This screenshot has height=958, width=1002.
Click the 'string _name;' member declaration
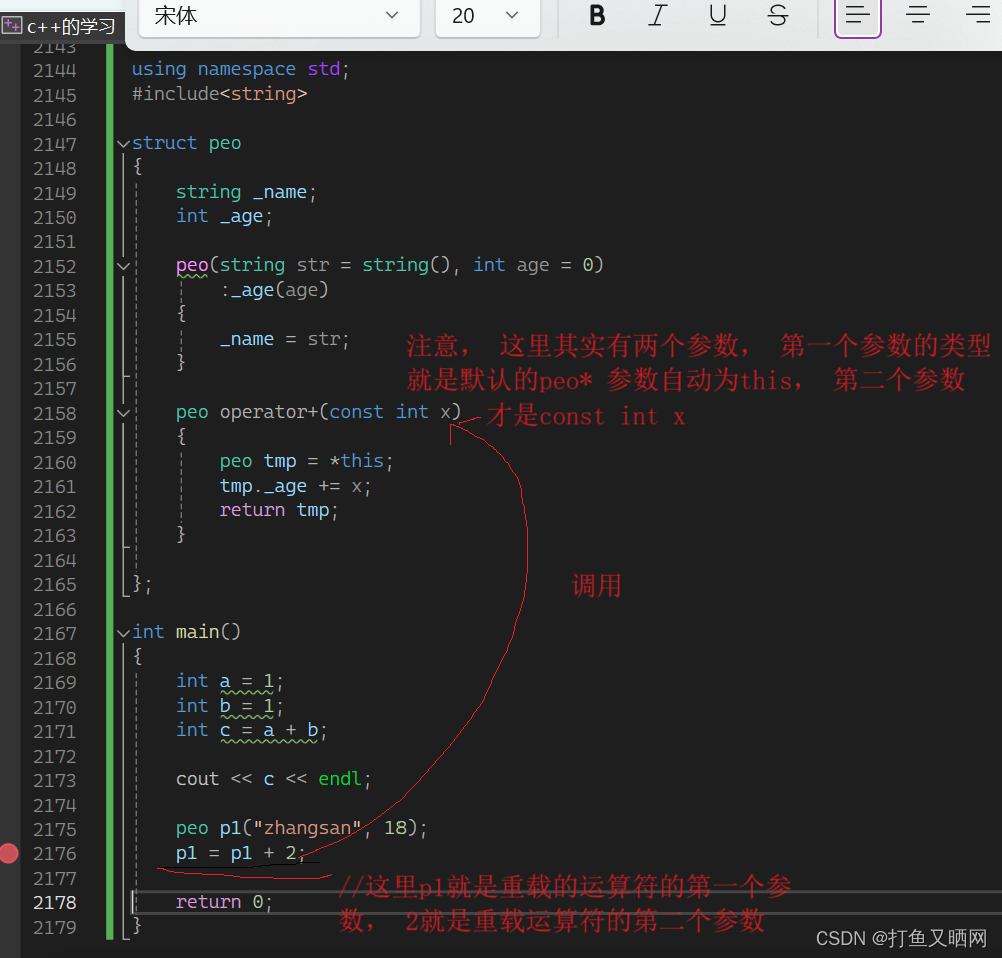tap(246, 192)
